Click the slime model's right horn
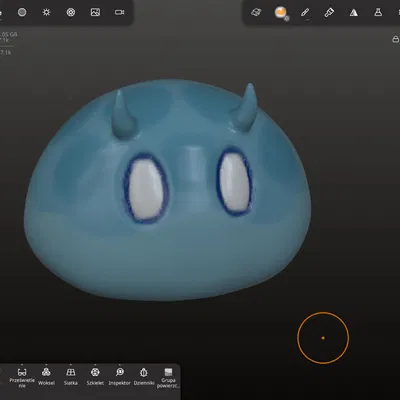400x400 pixels. (247, 107)
